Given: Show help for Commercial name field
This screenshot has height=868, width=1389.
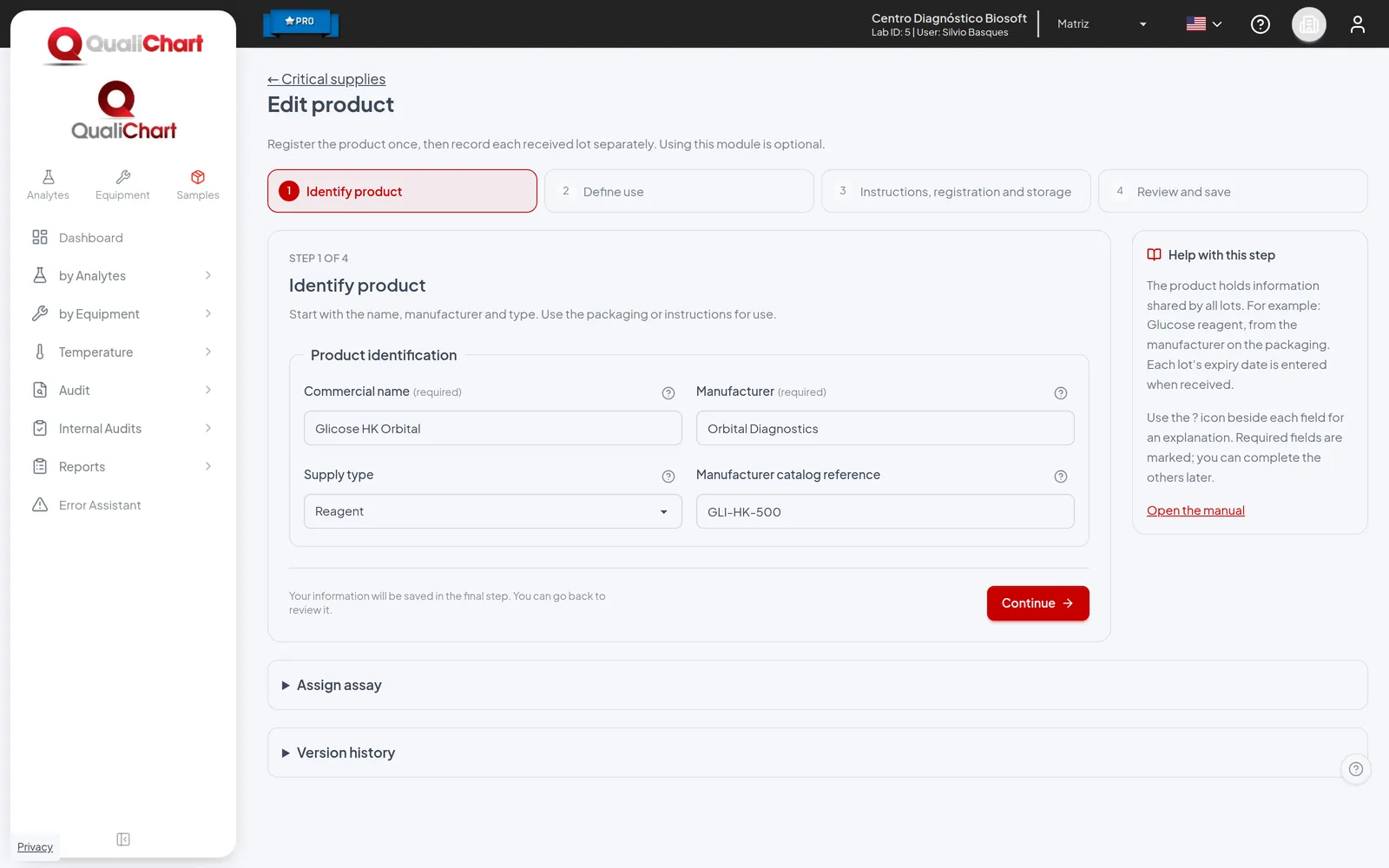Looking at the screenshot, I should 668,393.
